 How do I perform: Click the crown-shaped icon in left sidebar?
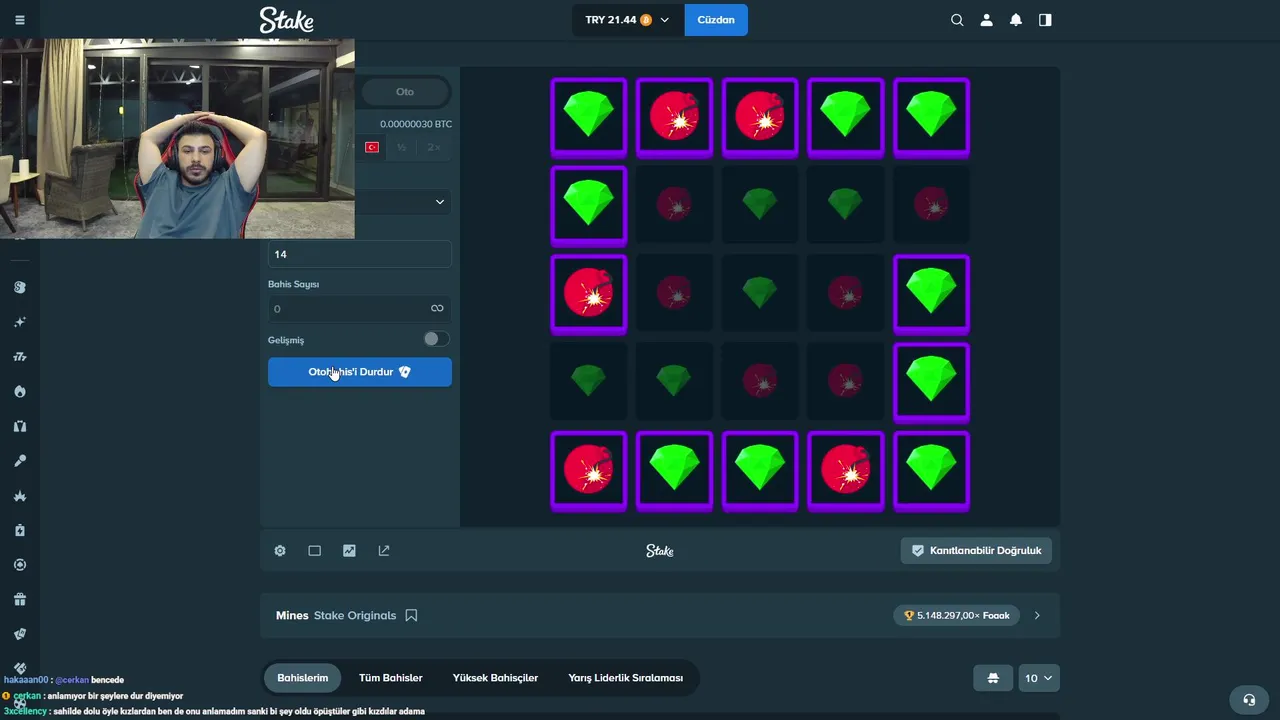coord(20,496)
